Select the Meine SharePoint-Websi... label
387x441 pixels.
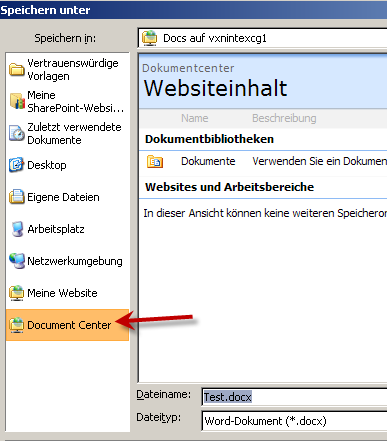76,101
